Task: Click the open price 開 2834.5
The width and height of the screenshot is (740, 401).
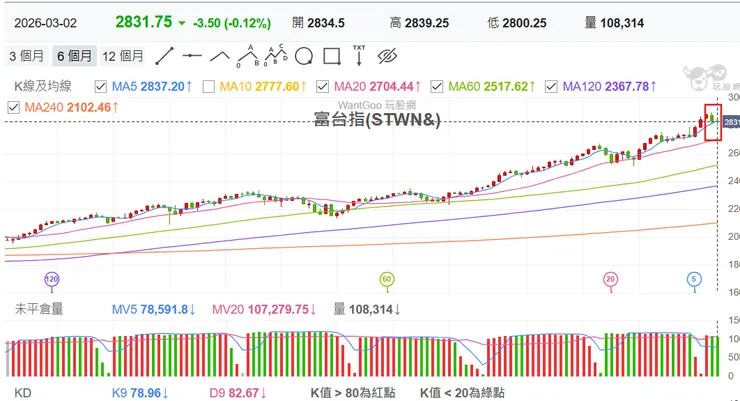Action: pyautogui.click(x=319, y=23)
